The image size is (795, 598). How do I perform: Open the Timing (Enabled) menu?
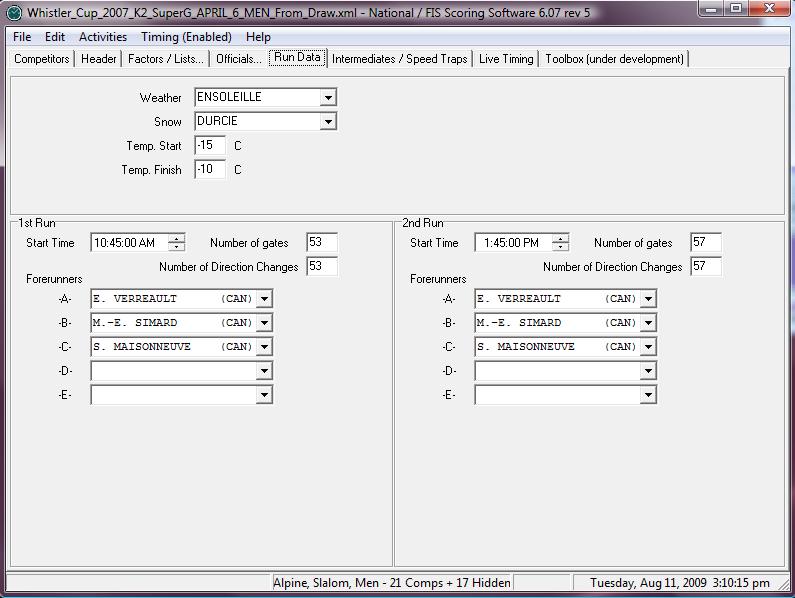186,37
